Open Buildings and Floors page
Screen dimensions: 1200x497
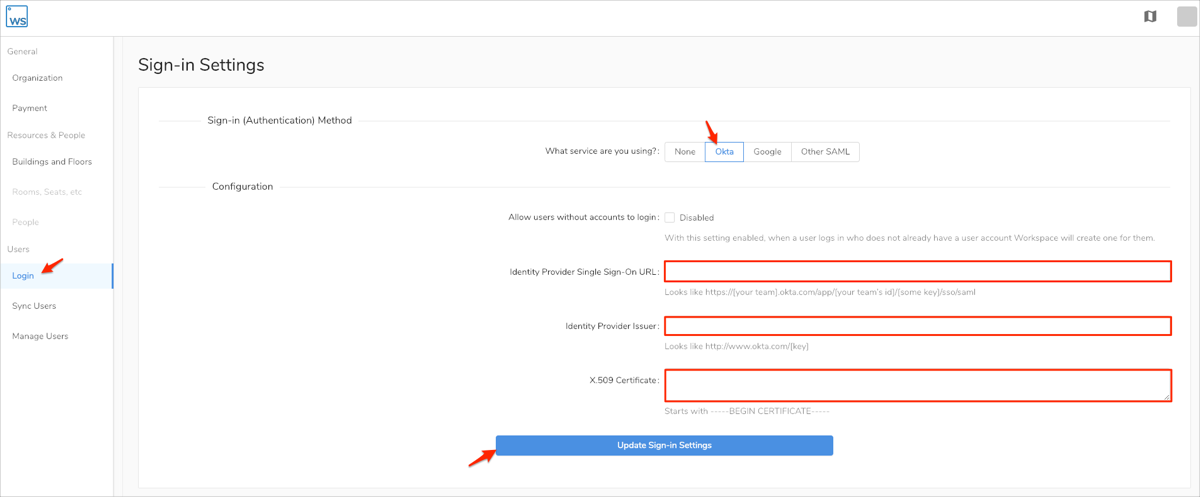[x=52, y=162]
